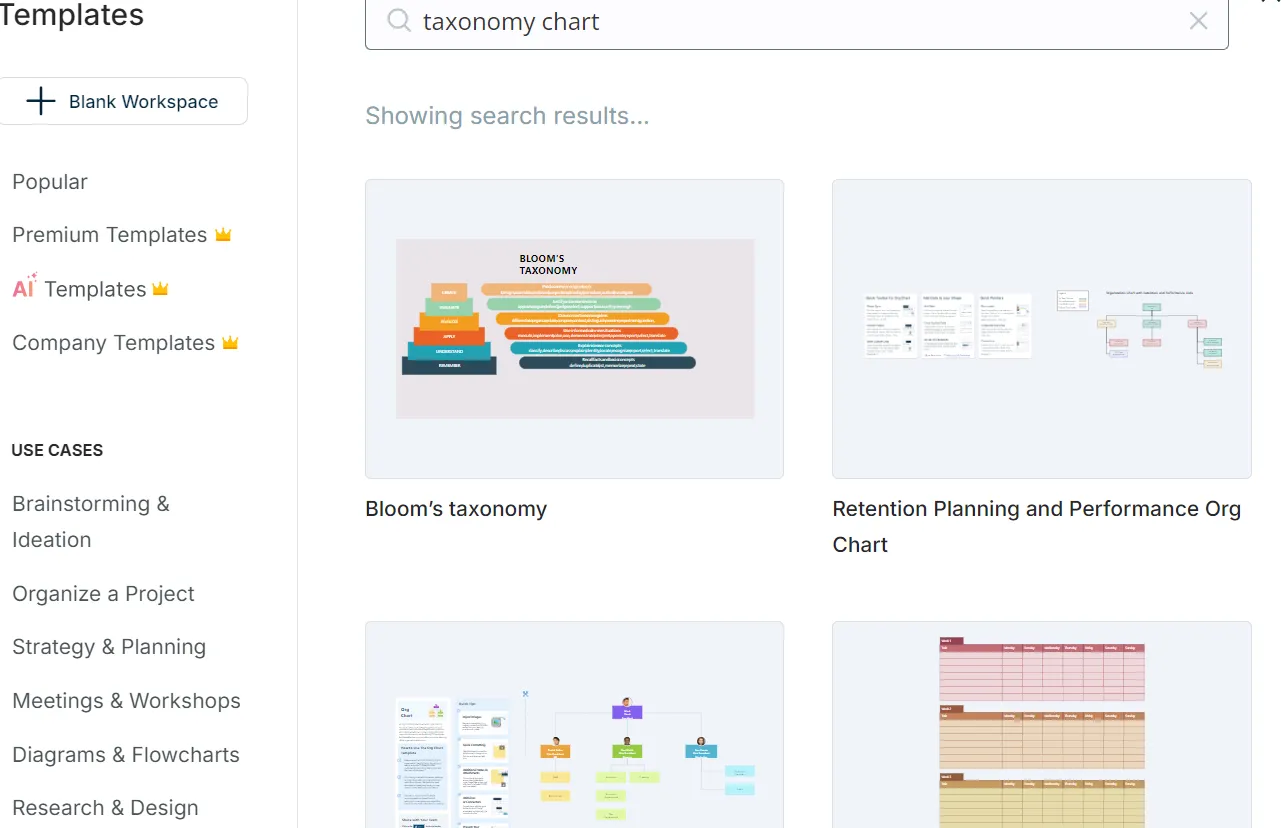Clear the taxonomy chart search text

[x=1198, y=21]
